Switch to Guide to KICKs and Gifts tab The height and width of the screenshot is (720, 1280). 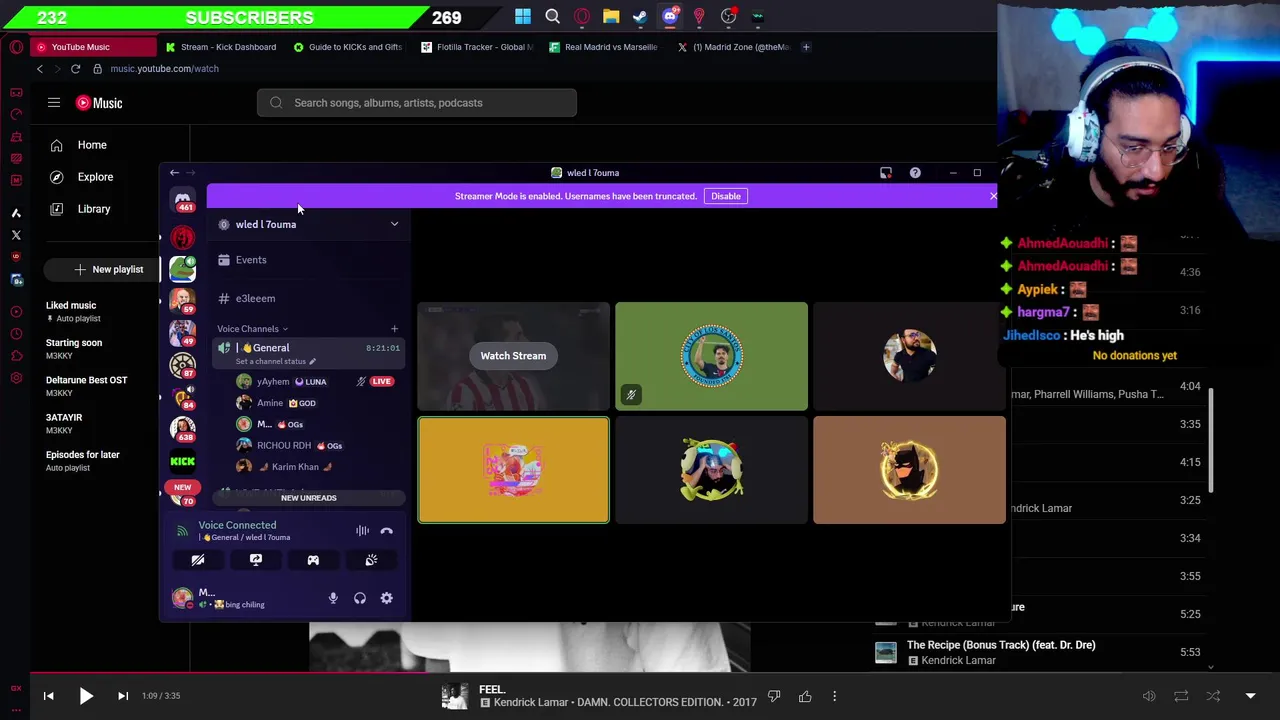[x=350, y=47]
